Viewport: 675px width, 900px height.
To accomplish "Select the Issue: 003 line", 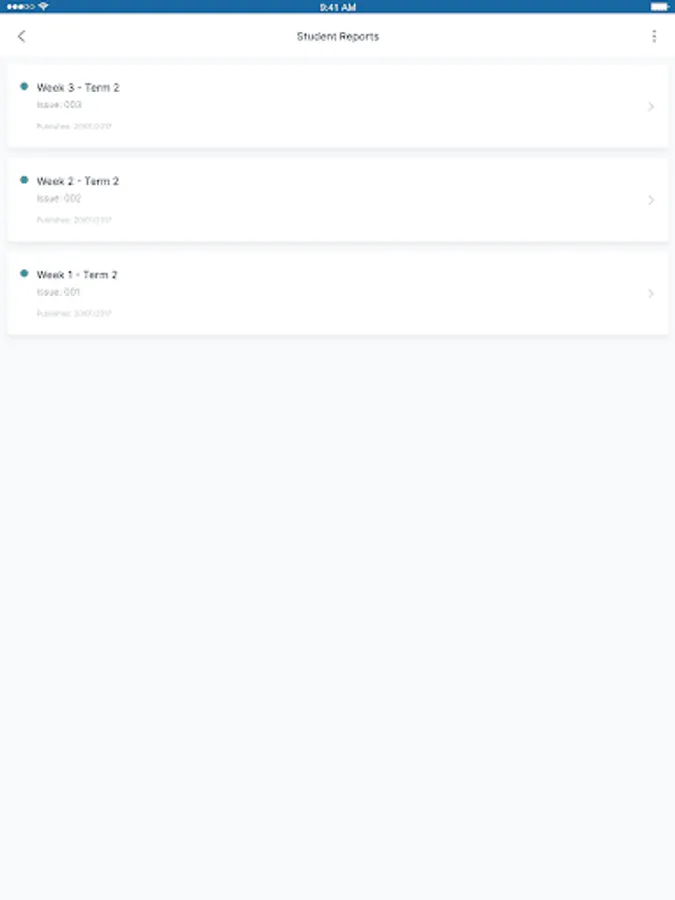I will pos(59,104).
